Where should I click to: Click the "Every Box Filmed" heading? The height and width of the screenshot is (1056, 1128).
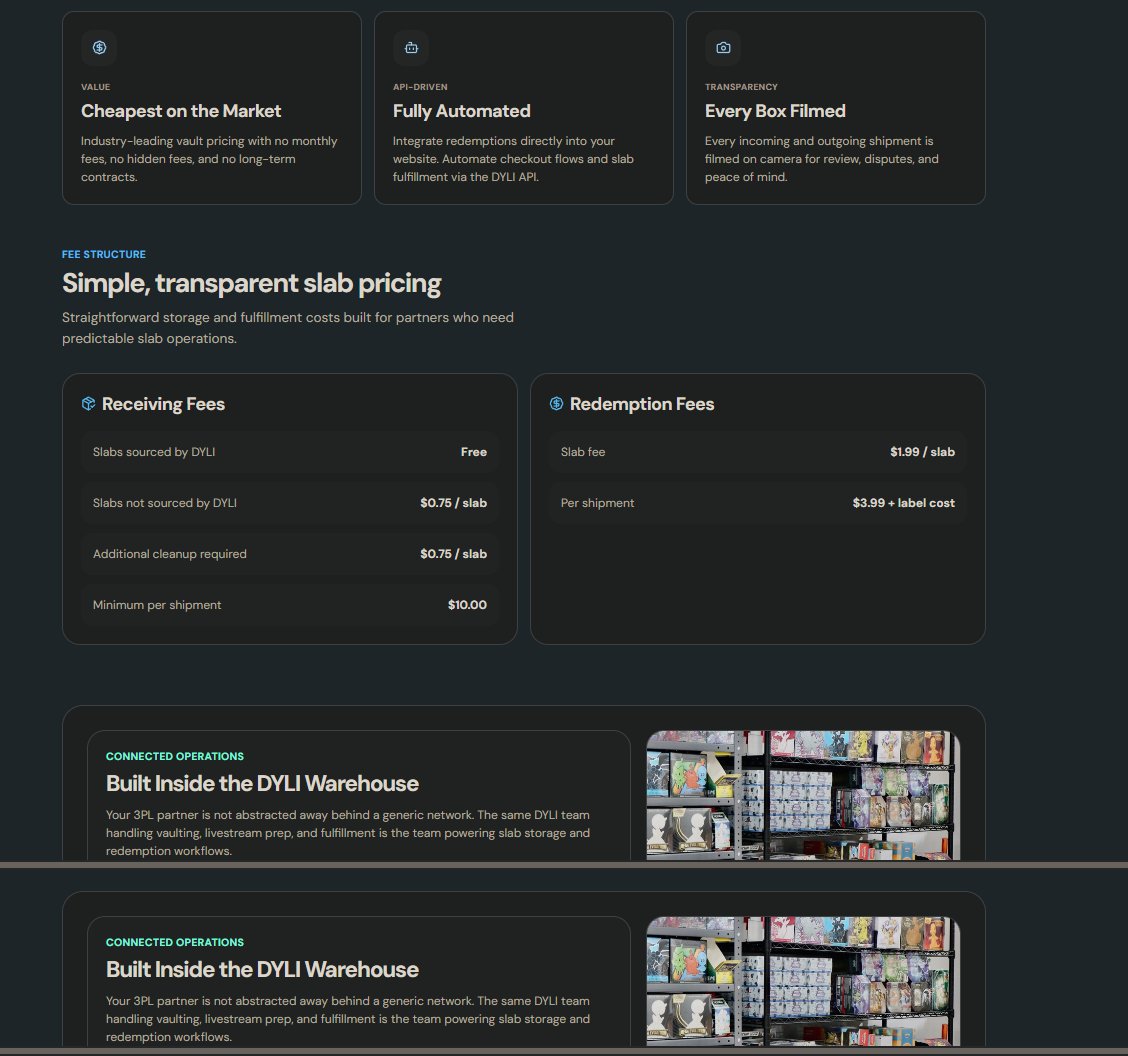point(775,111)
